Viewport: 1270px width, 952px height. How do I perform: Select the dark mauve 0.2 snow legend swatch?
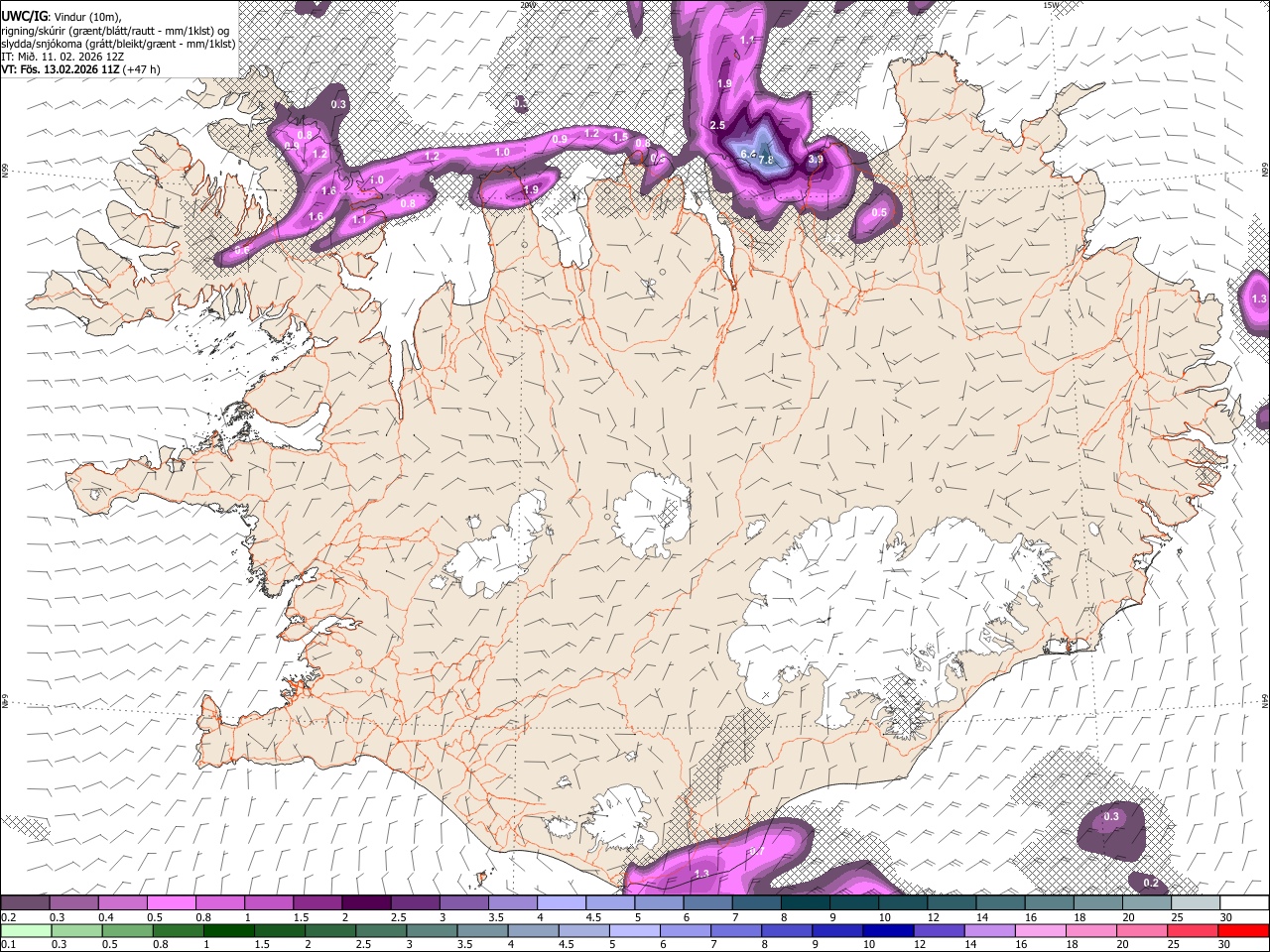click(25, 903)
